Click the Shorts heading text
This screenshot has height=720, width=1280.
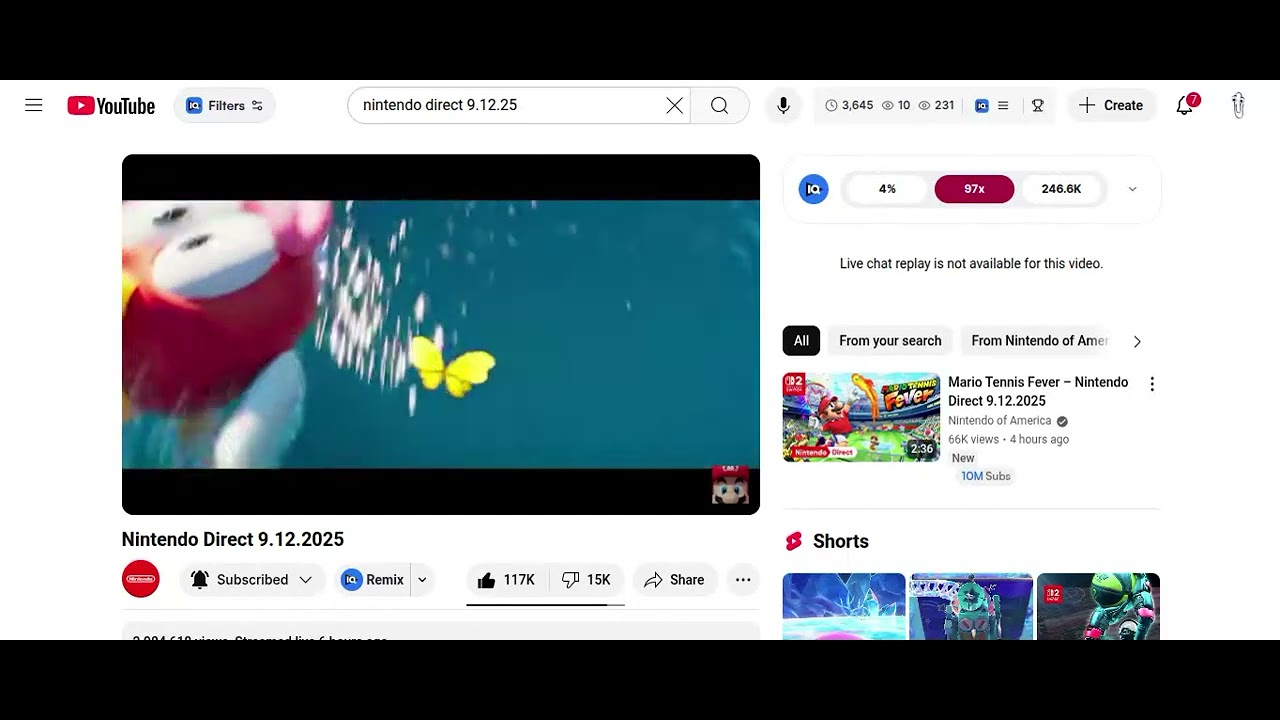tap(841, 541)
